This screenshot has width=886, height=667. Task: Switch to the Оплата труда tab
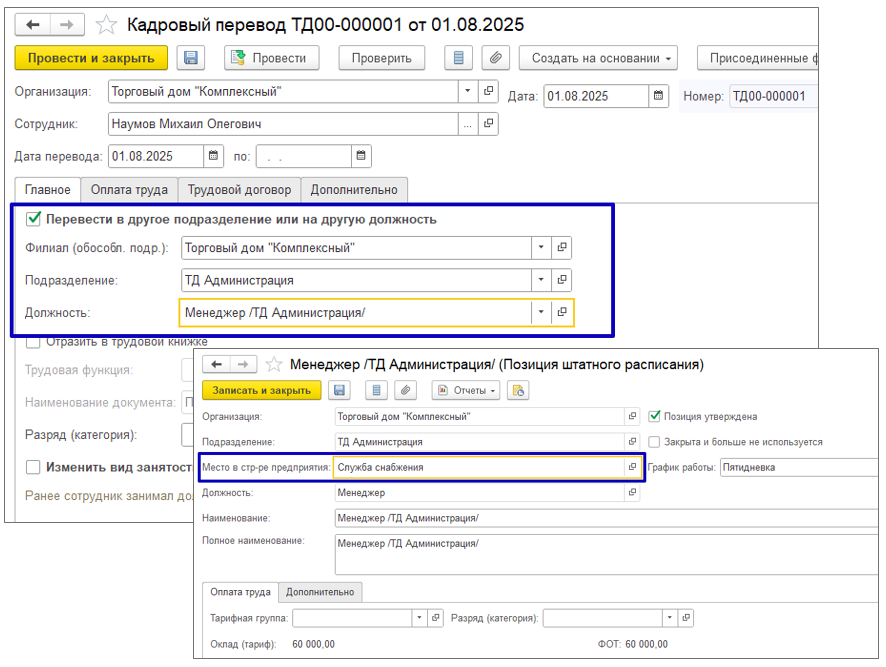(x=129, y=189)
